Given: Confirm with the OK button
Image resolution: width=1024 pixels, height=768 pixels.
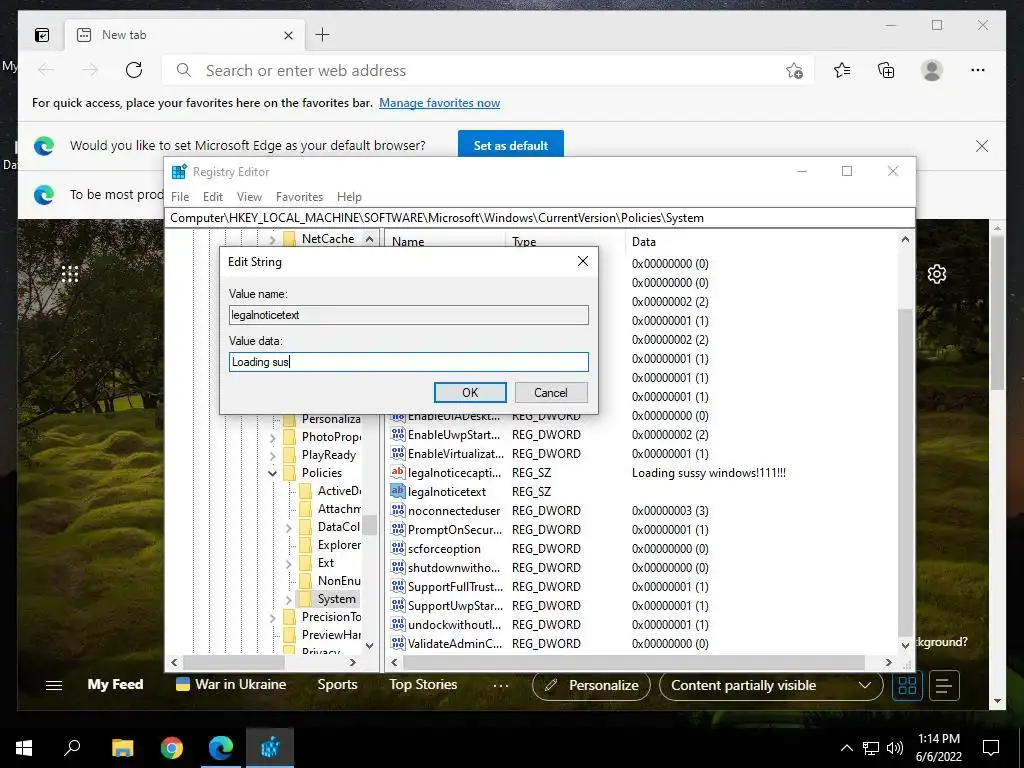Looking at the screenshot, I should pos(470,392).
